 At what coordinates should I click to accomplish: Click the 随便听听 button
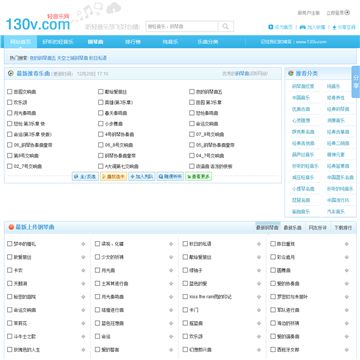[170, 177]
